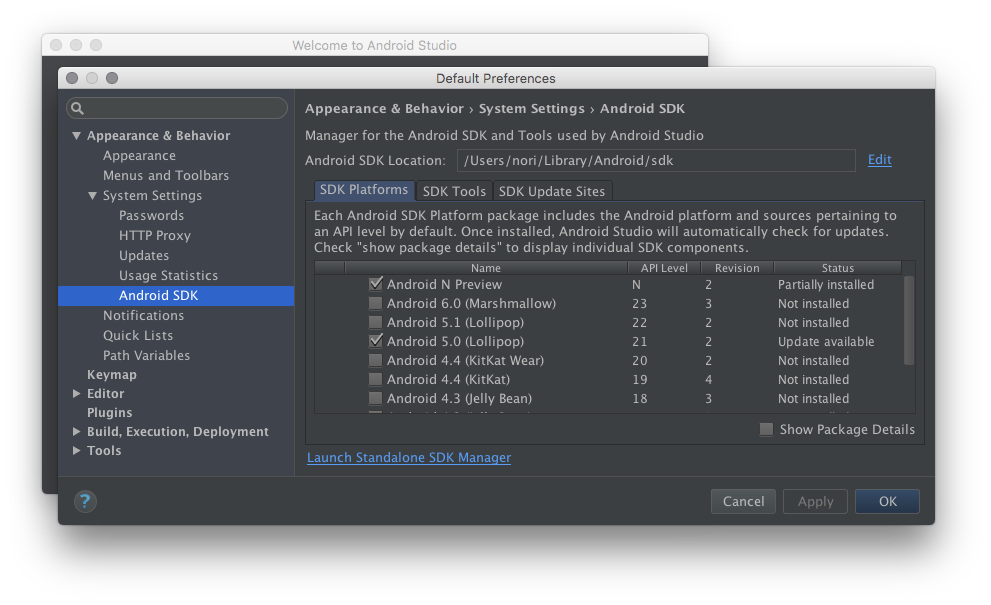Viewport: 991px width, 605px height.
Task: Sort table by the Name column header
Action: tap(486, 268)
